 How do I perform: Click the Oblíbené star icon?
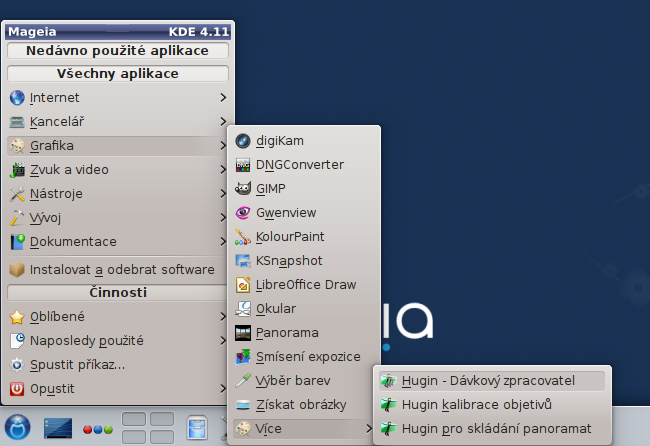click(x=17, y=317)
